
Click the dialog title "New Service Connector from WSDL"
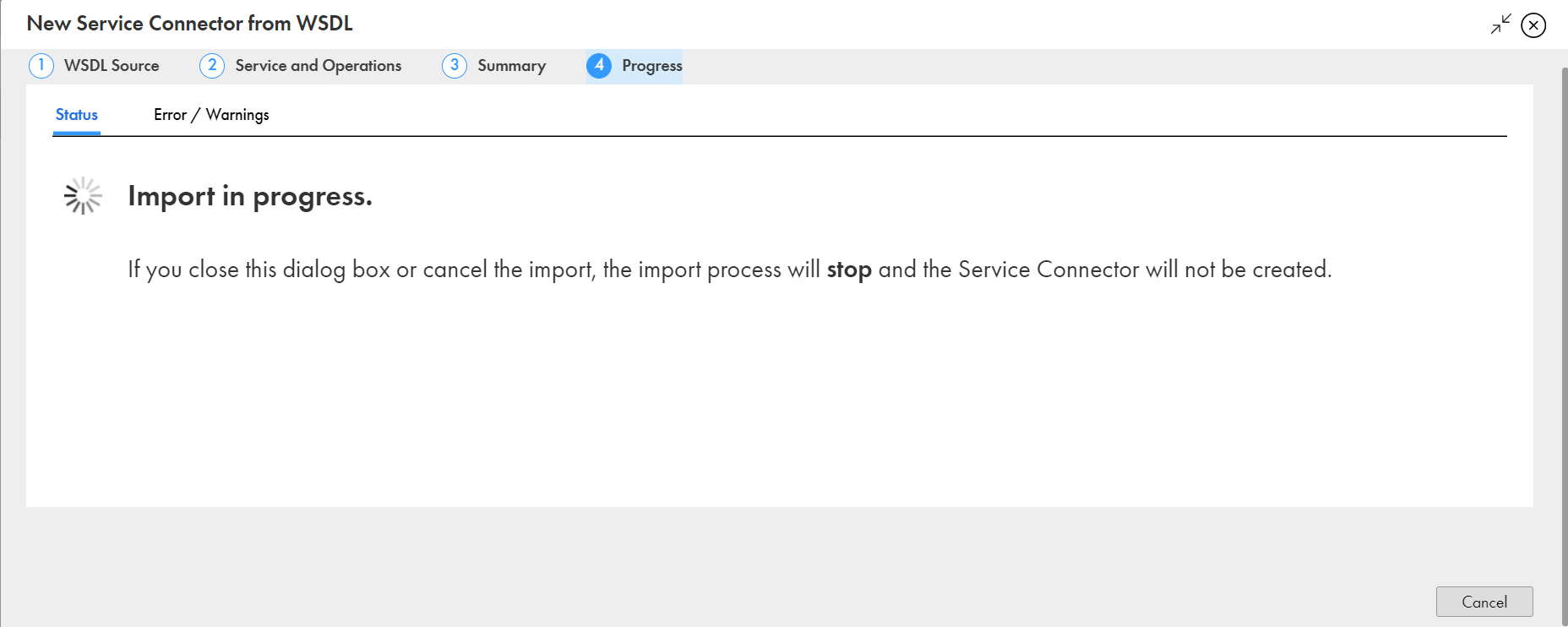(190, 24)
